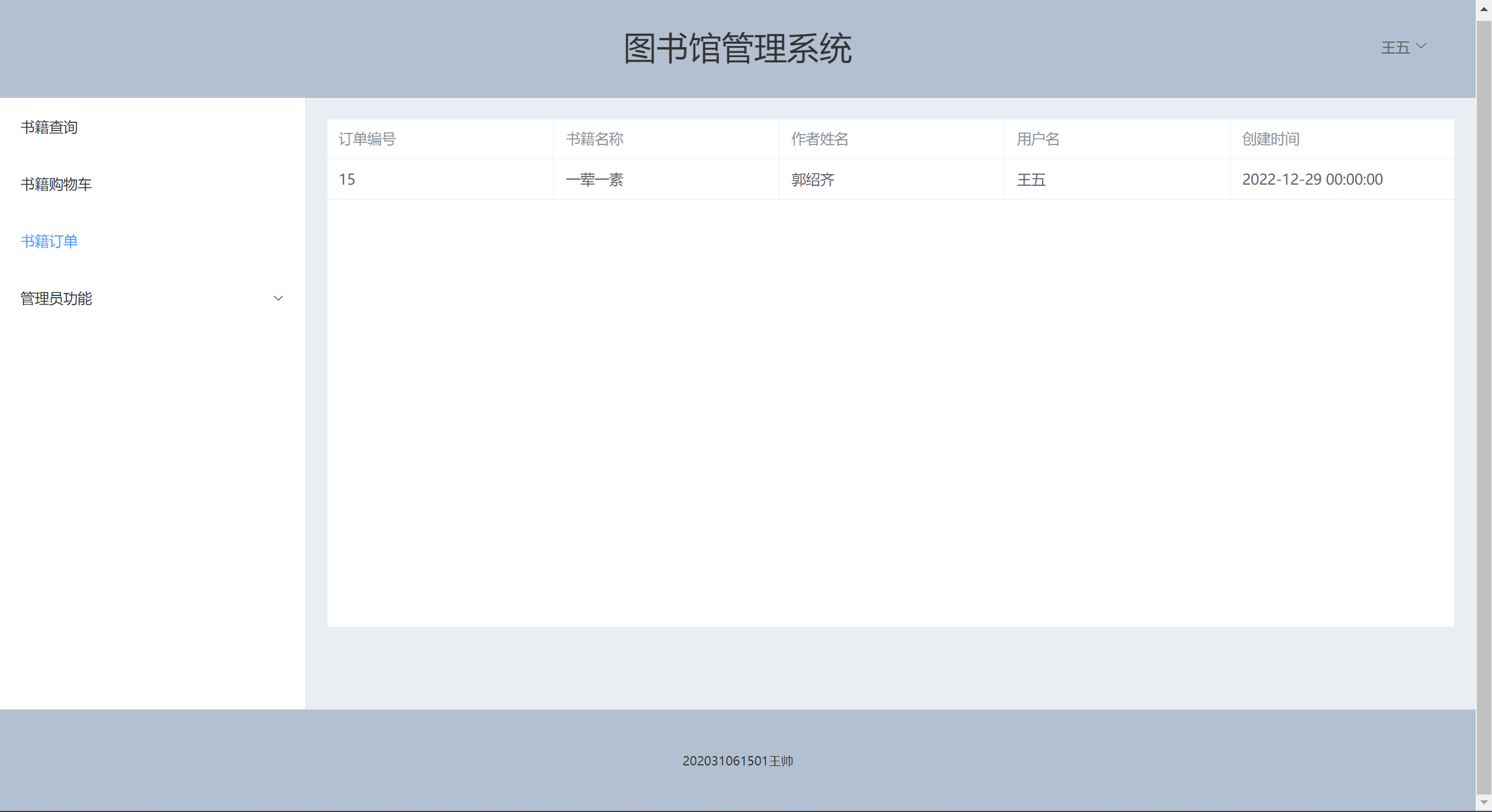This screenshot has height=812, width=1492.
Task: Go to 书籍购物车 page
Action: tap(57, 184)
